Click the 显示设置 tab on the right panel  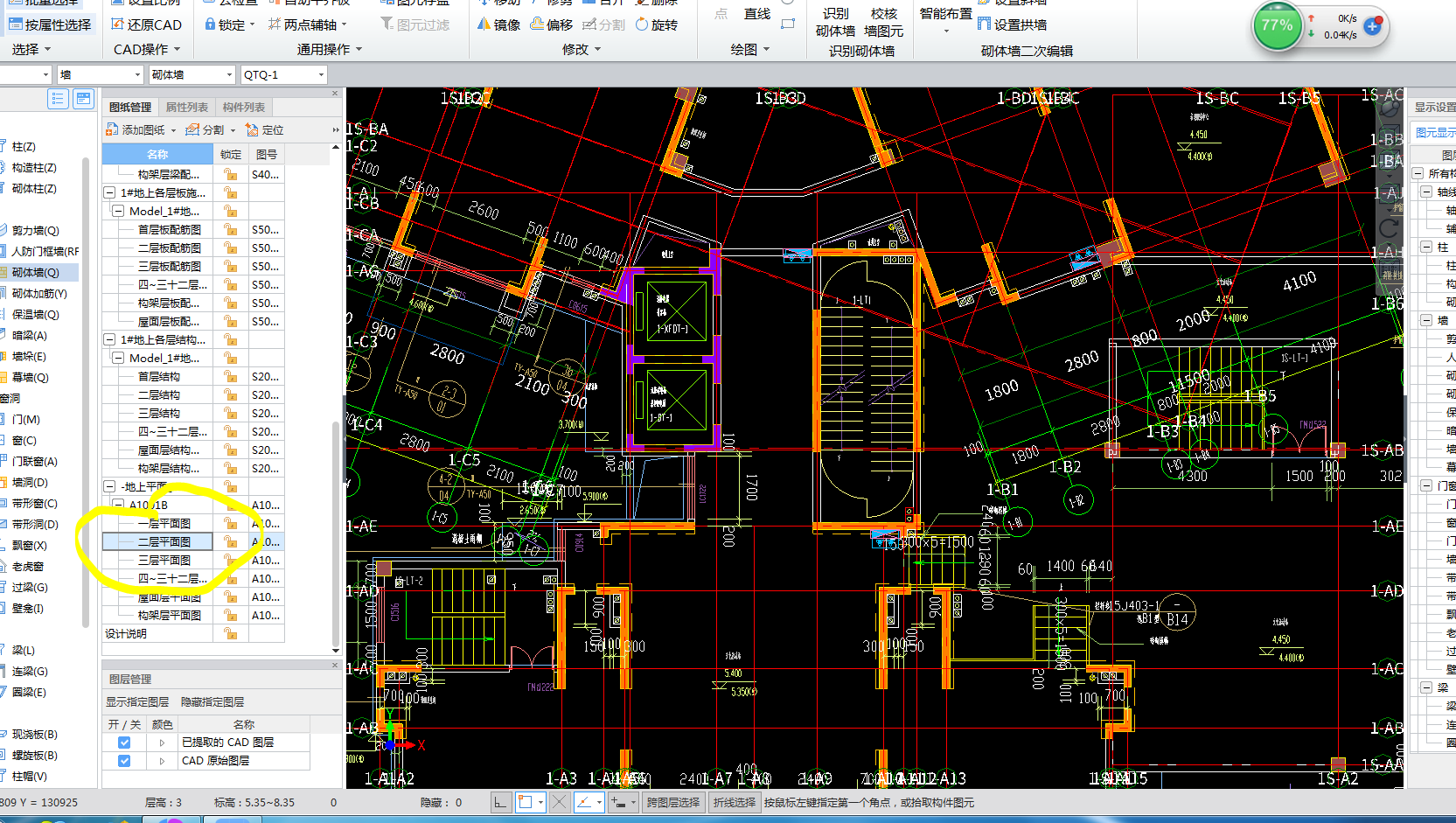tap(1435, 107)
